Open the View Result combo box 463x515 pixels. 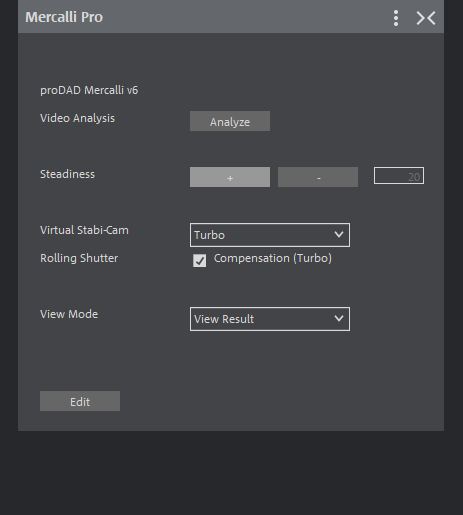coord(270,319)
